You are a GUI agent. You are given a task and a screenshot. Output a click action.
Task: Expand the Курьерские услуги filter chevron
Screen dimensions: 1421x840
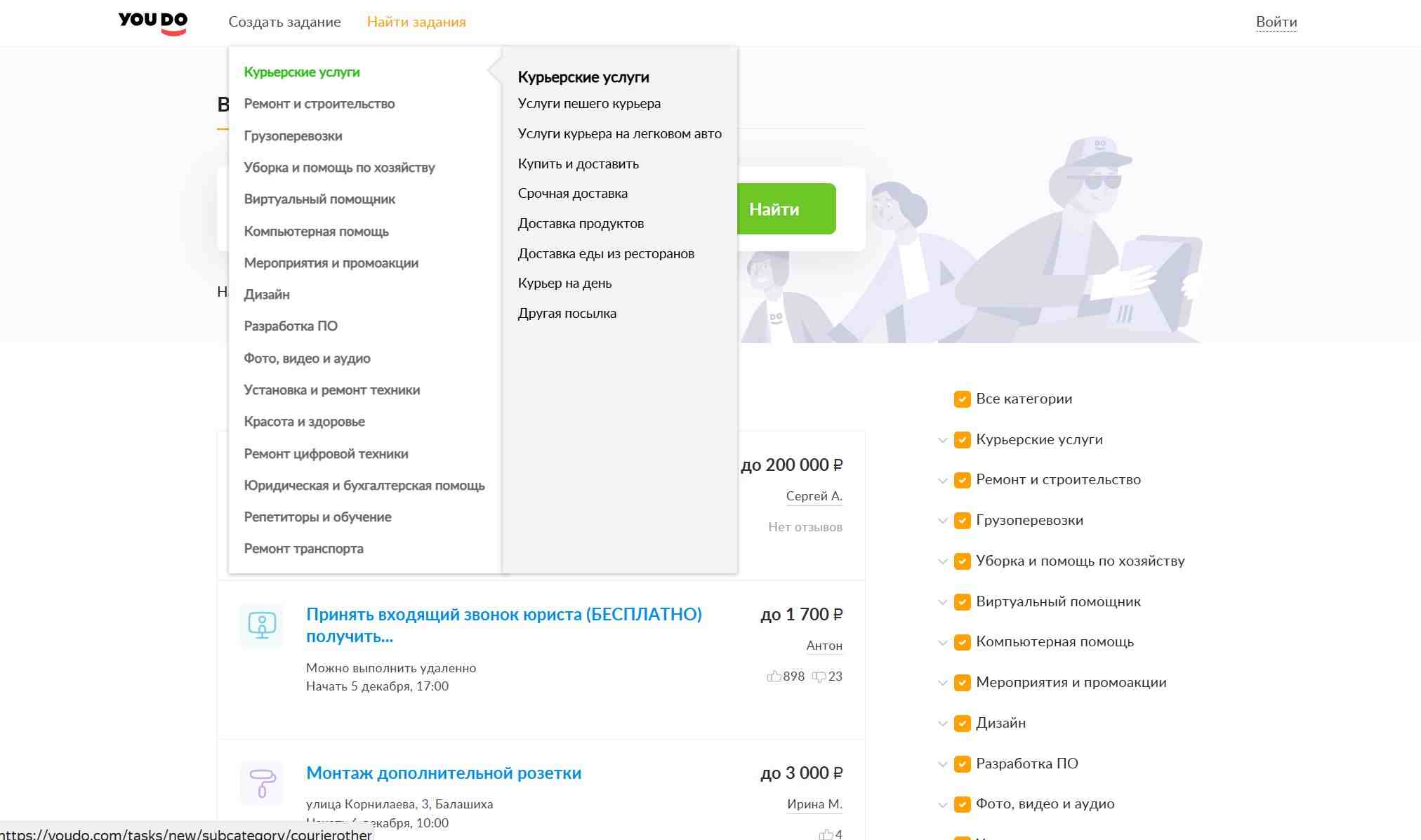point(942,441)
